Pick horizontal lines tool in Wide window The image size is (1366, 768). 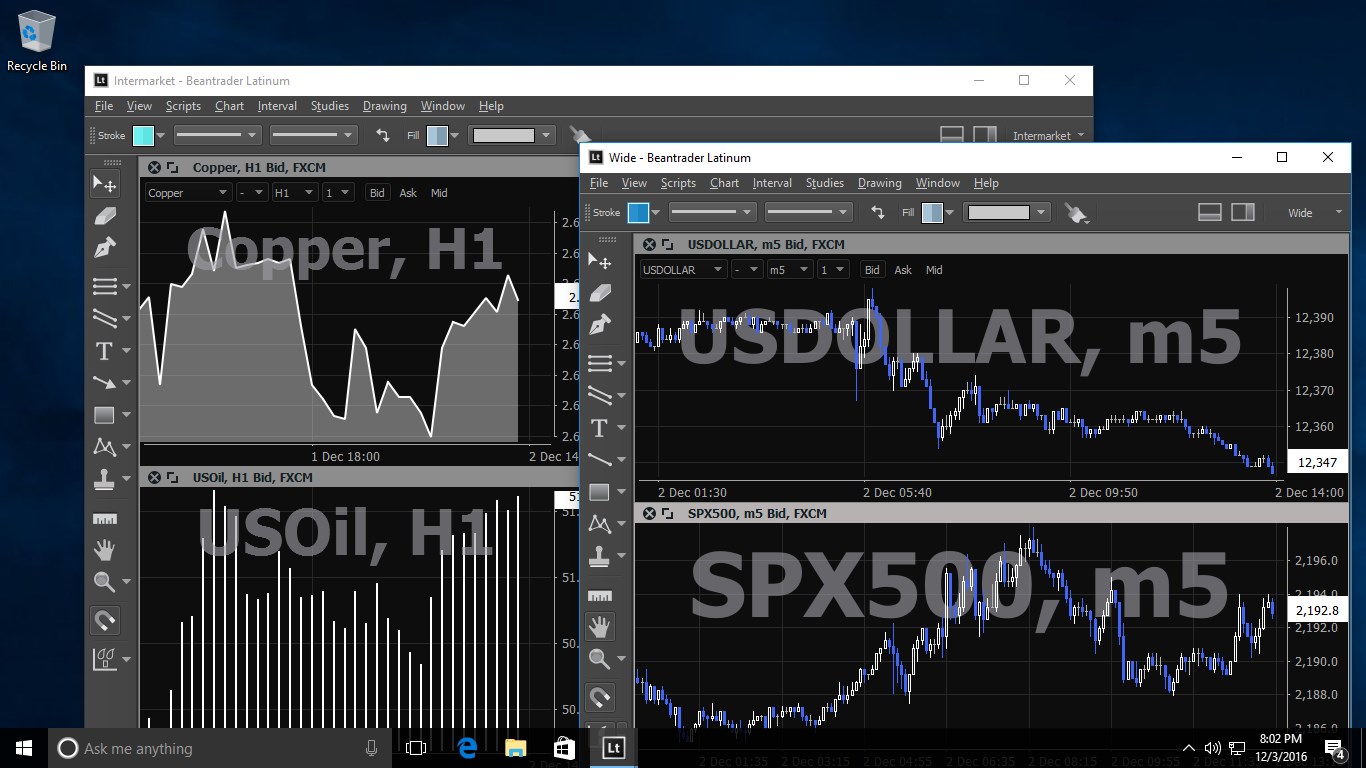[599, 362]
